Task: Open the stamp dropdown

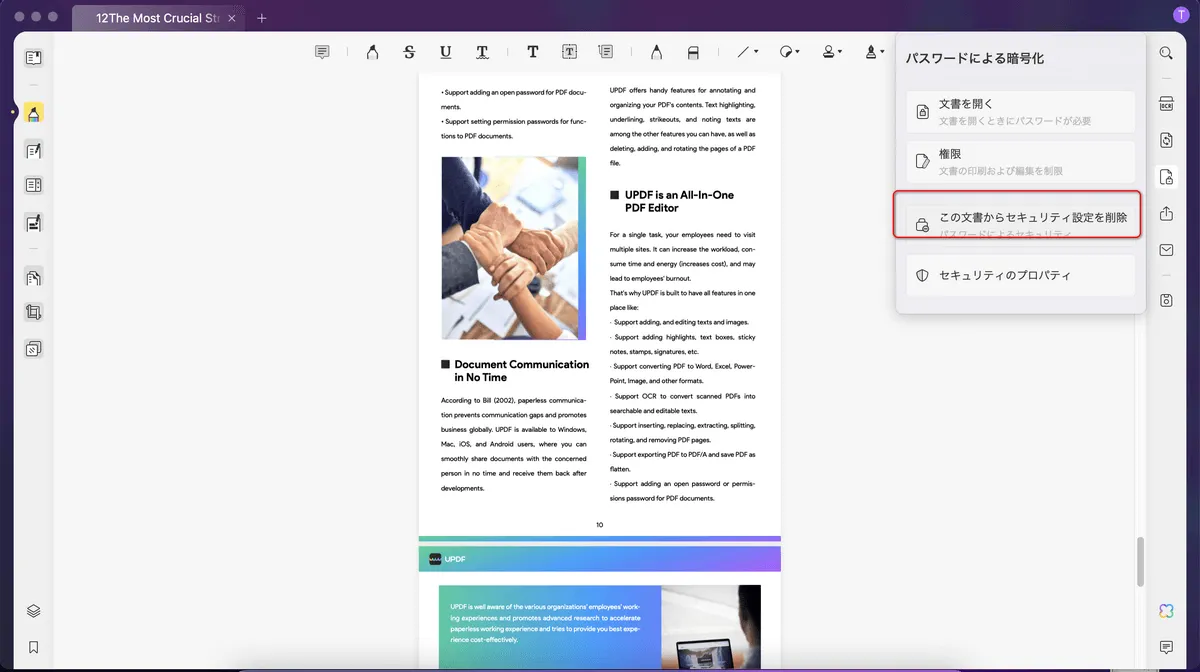Action: (x=832, y=52)
